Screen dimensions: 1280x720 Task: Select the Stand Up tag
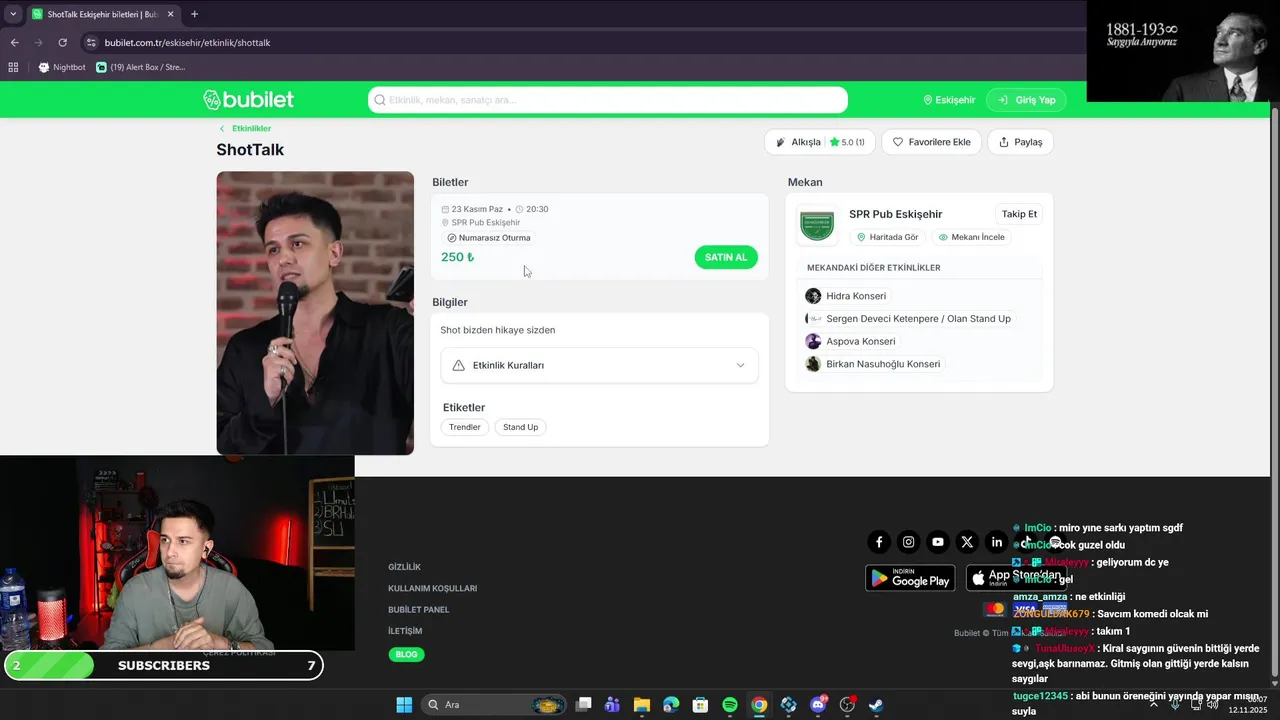[520, 427]
